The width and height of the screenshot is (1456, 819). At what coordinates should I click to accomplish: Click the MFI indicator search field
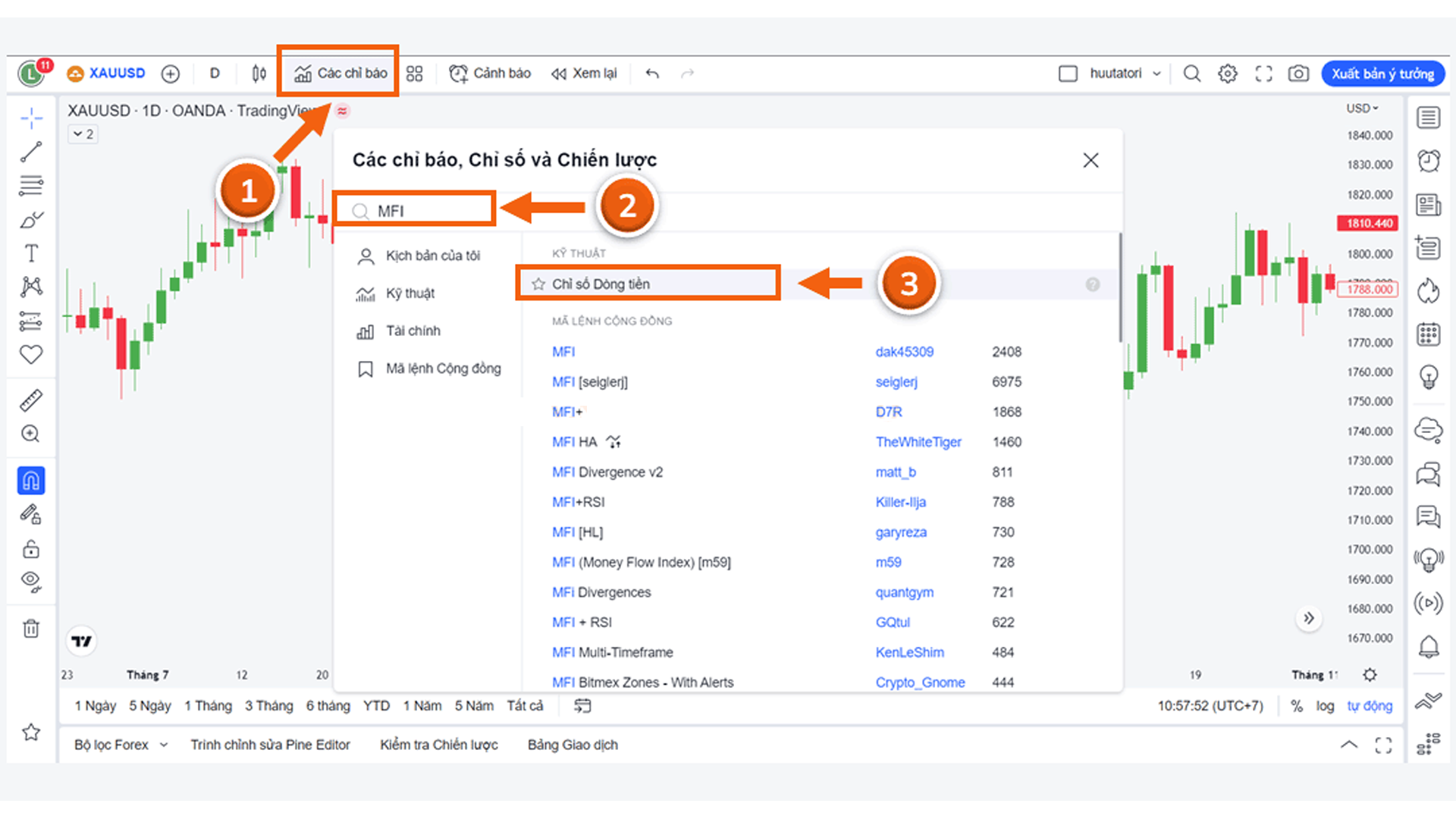pyautogui.click(x=425, y=211)
